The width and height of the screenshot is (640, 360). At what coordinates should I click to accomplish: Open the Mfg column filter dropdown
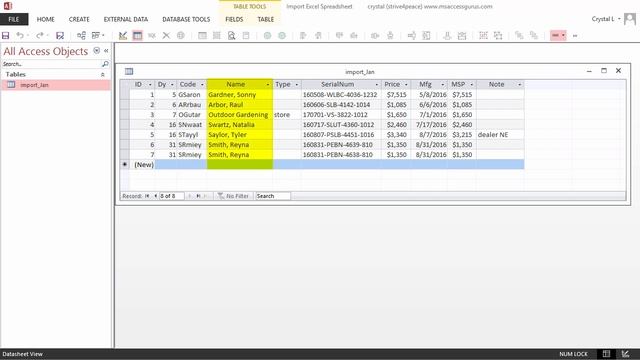442,84
